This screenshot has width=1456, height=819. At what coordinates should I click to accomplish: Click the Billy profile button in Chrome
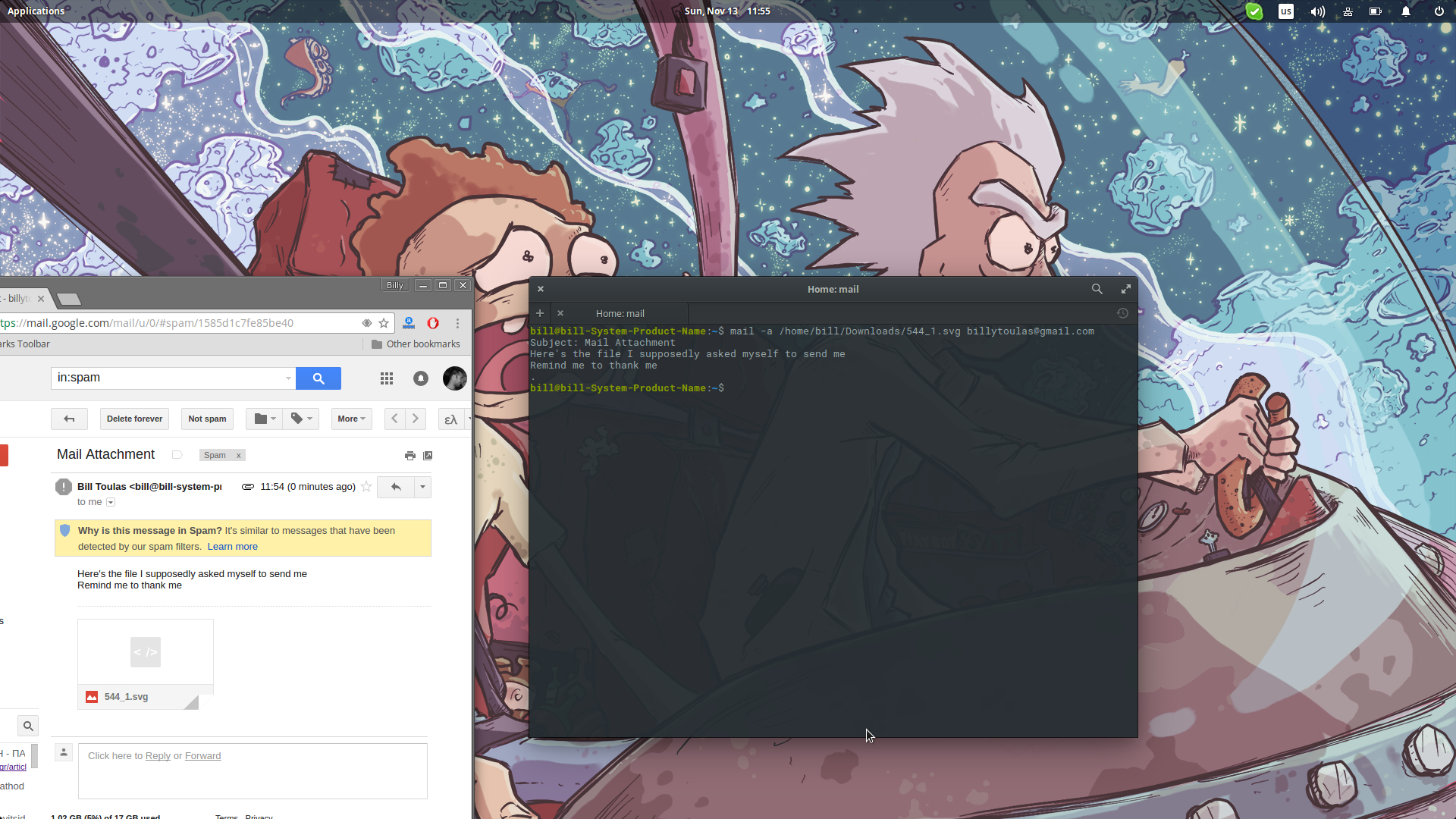pyautogui.click(x=394, y=285)
